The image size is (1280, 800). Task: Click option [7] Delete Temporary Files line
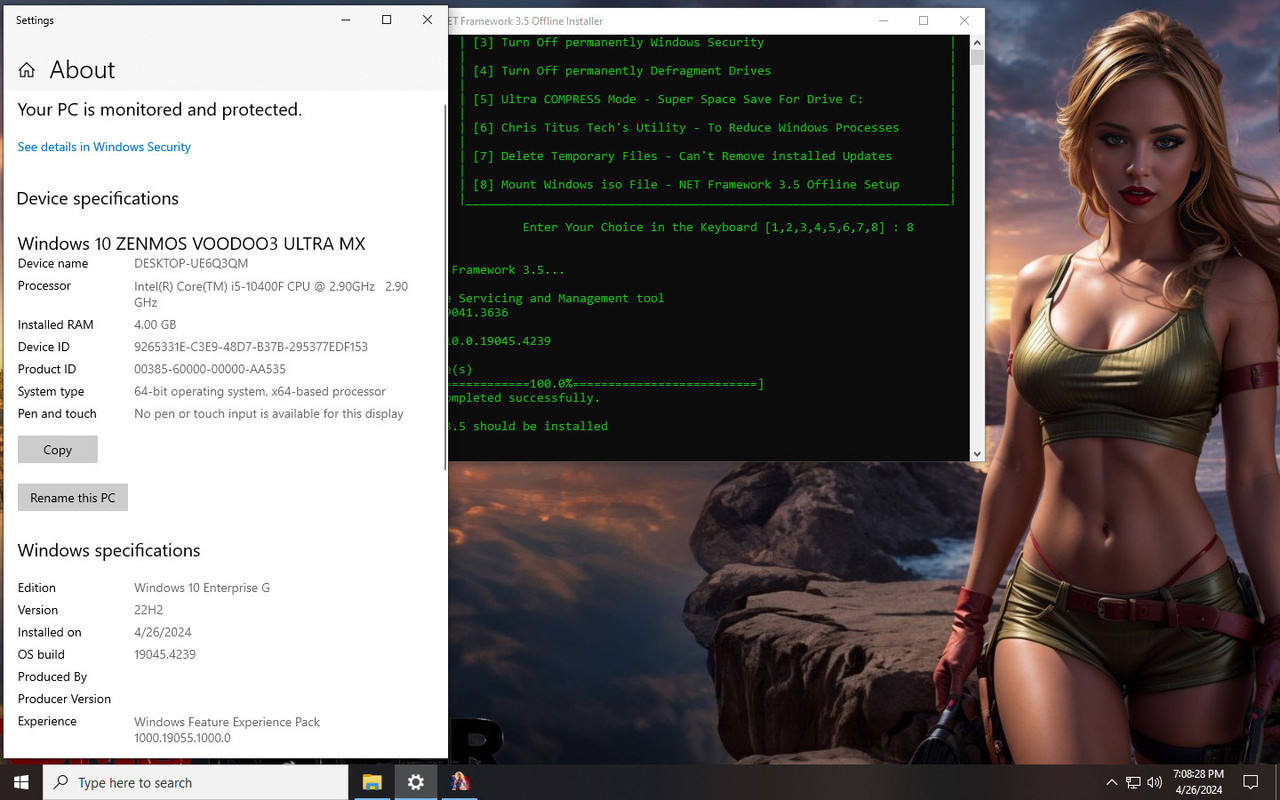click(682, 156)
